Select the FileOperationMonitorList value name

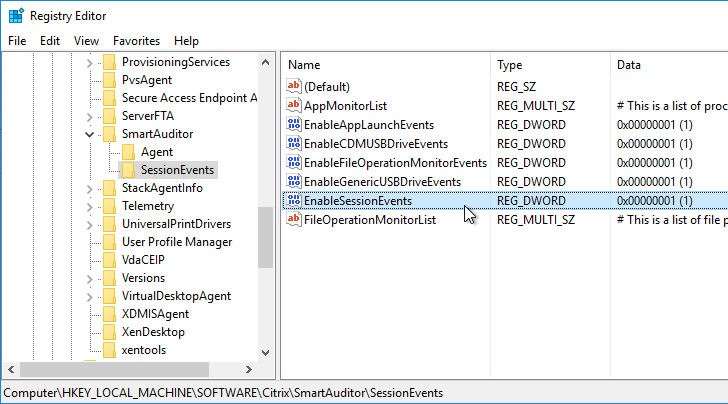pyautogui.click(x=370, y=220)
